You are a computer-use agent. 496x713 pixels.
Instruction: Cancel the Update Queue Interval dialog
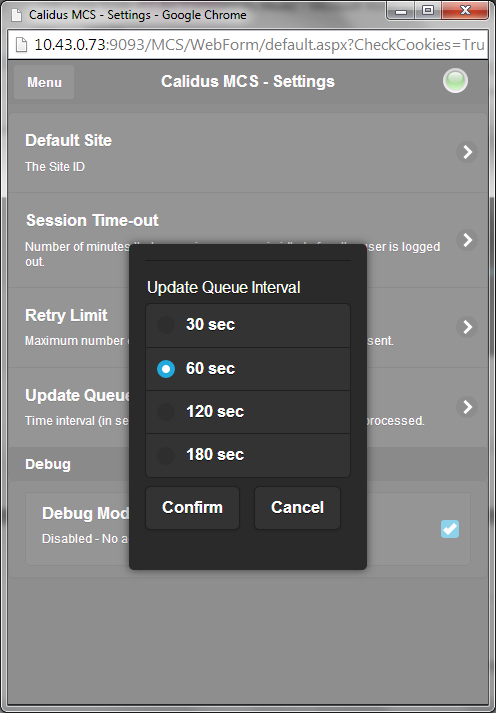[297, 508]
